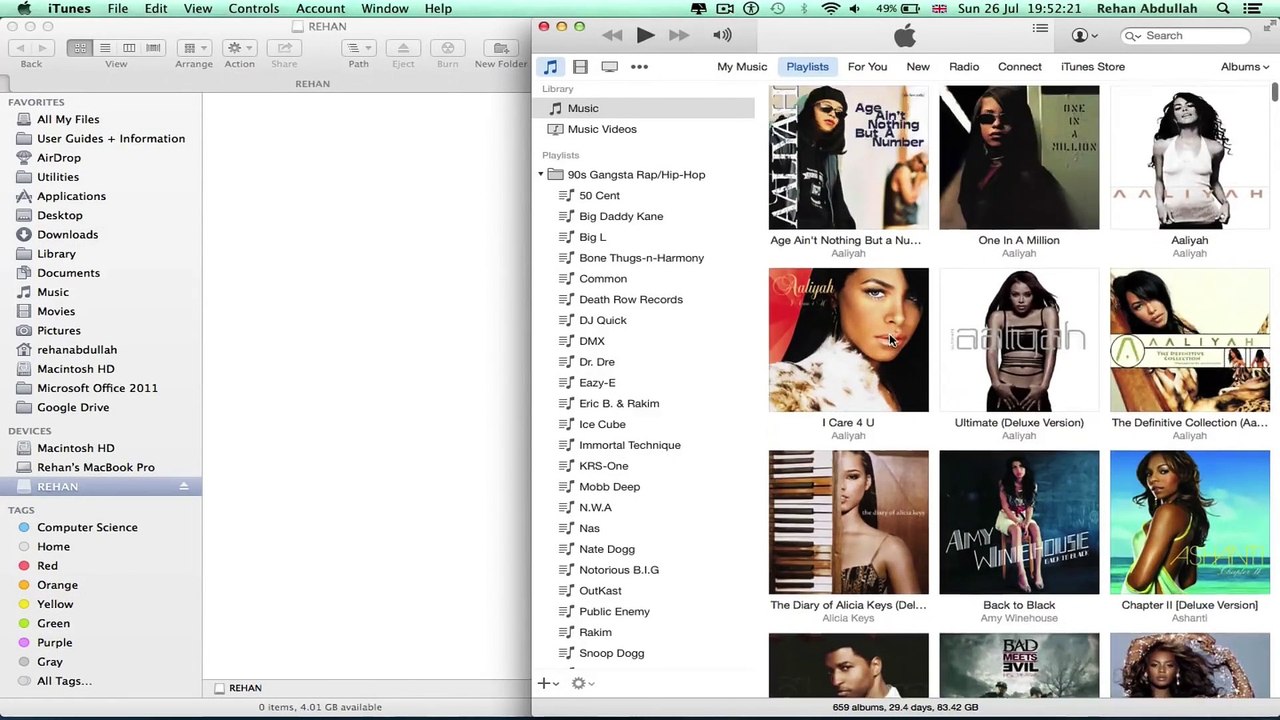Click the Amy Winehouse artist name link
This screenshot has width=1280, height=720.
coord(1019,618)
